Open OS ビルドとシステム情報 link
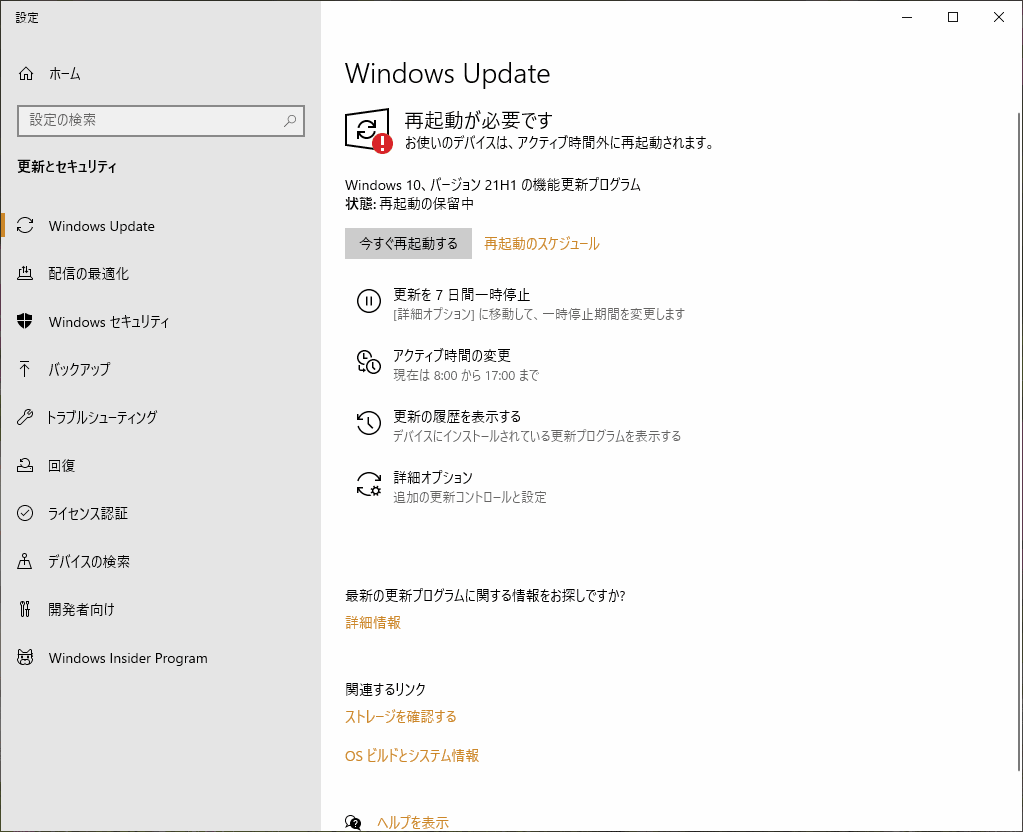This screenshot has width=1023, height=832. [412, 756]
